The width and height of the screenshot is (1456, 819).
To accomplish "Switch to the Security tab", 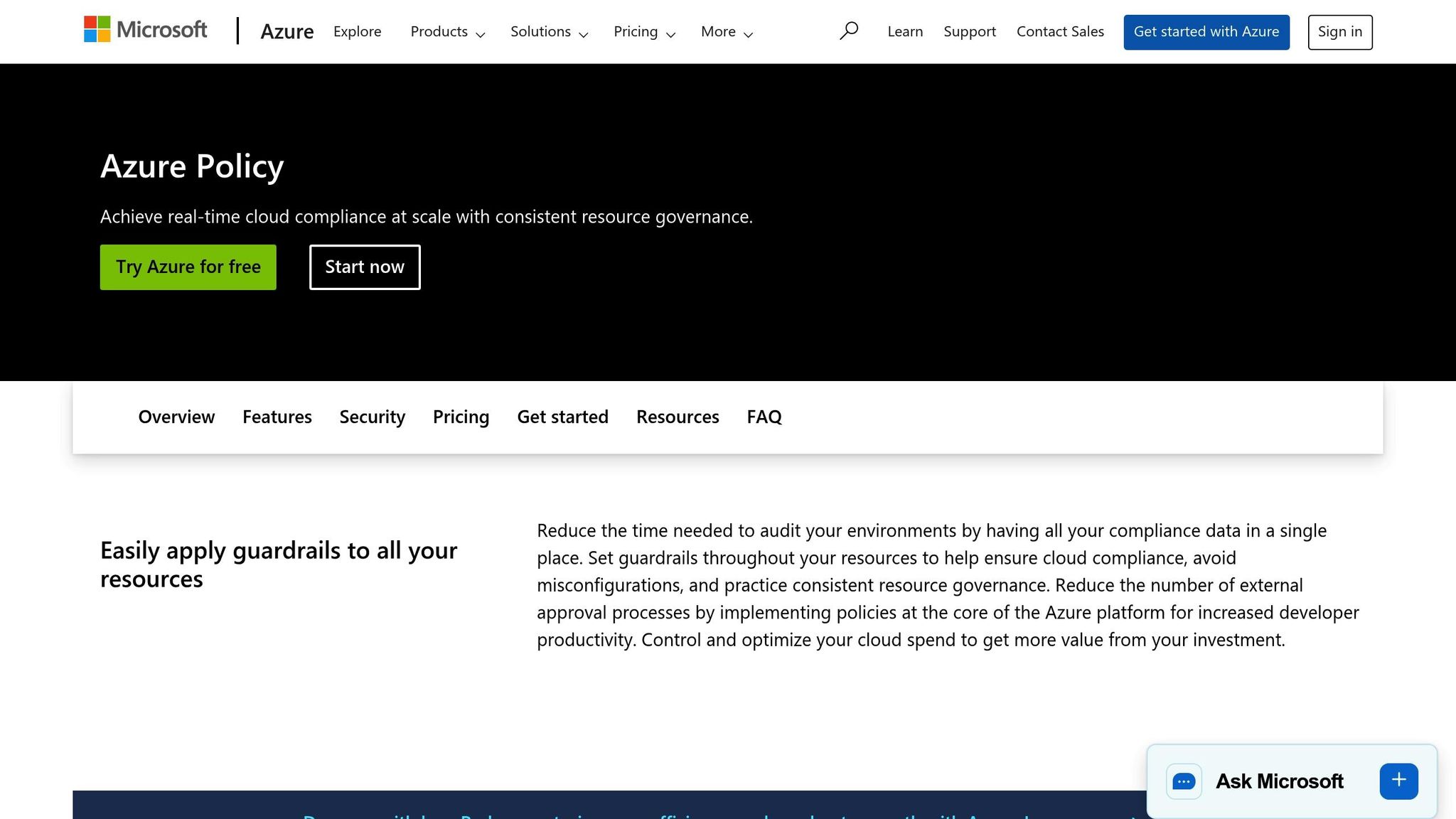I will [372, 417].
